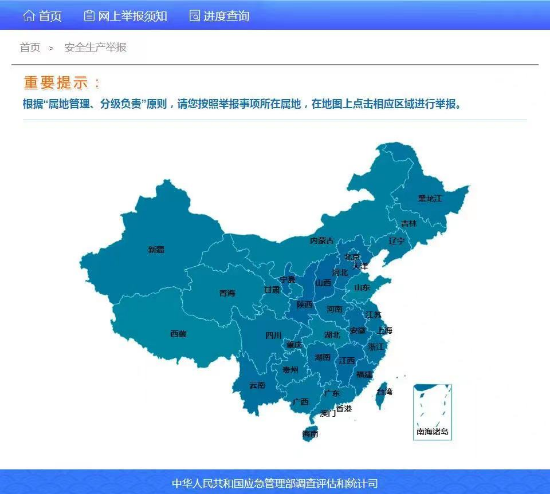Choose 内蒙古 region on the map

point(322,241)
